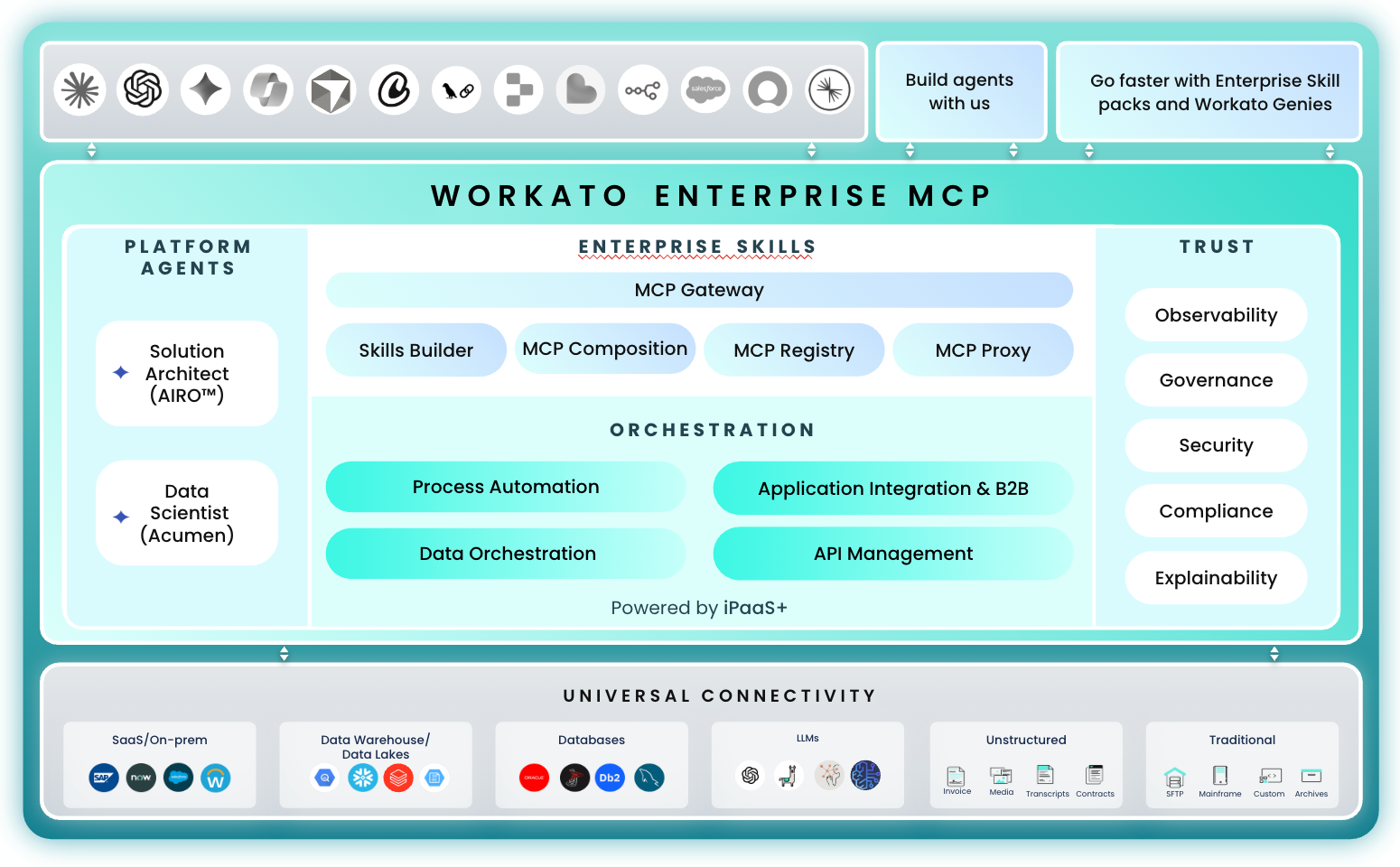The width and height of the screenshot is (1400, 867).
Task: Open the MCP Gateway bar
Action: [x=699, y=290]
